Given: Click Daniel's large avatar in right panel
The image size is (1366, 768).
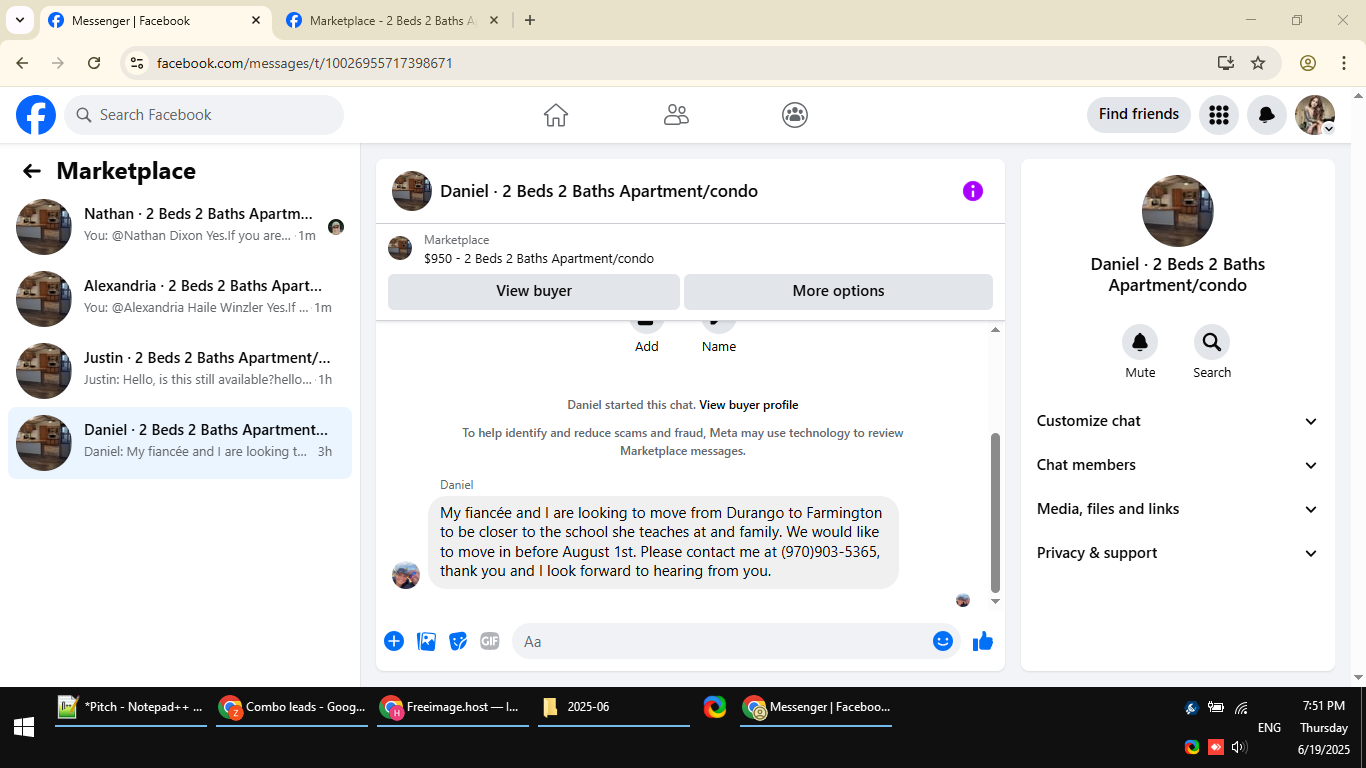Looking at the screenshot, I should point(1178,211).
